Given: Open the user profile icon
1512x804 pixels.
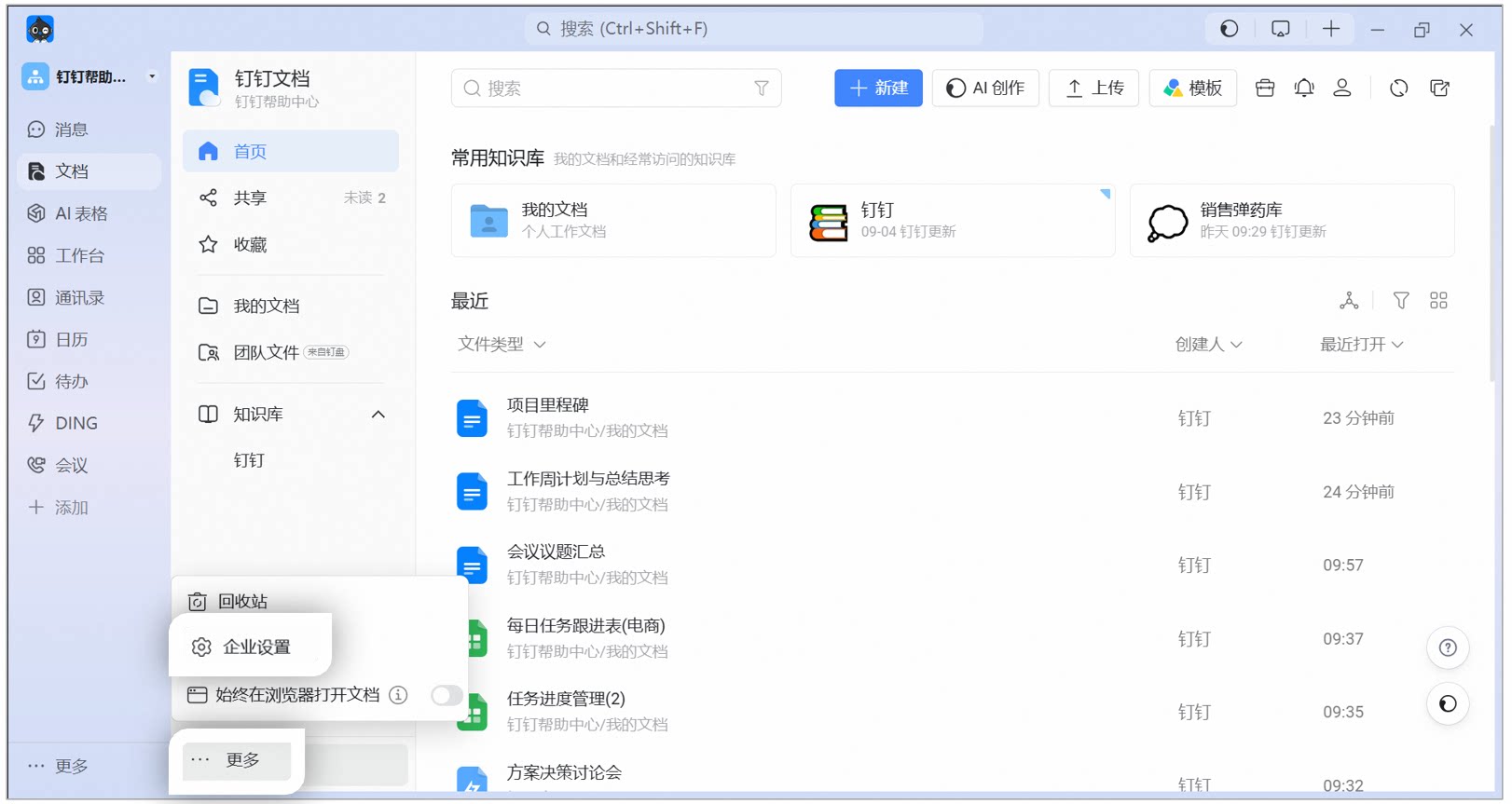Looking at the screenshot, I should 1342,89.
